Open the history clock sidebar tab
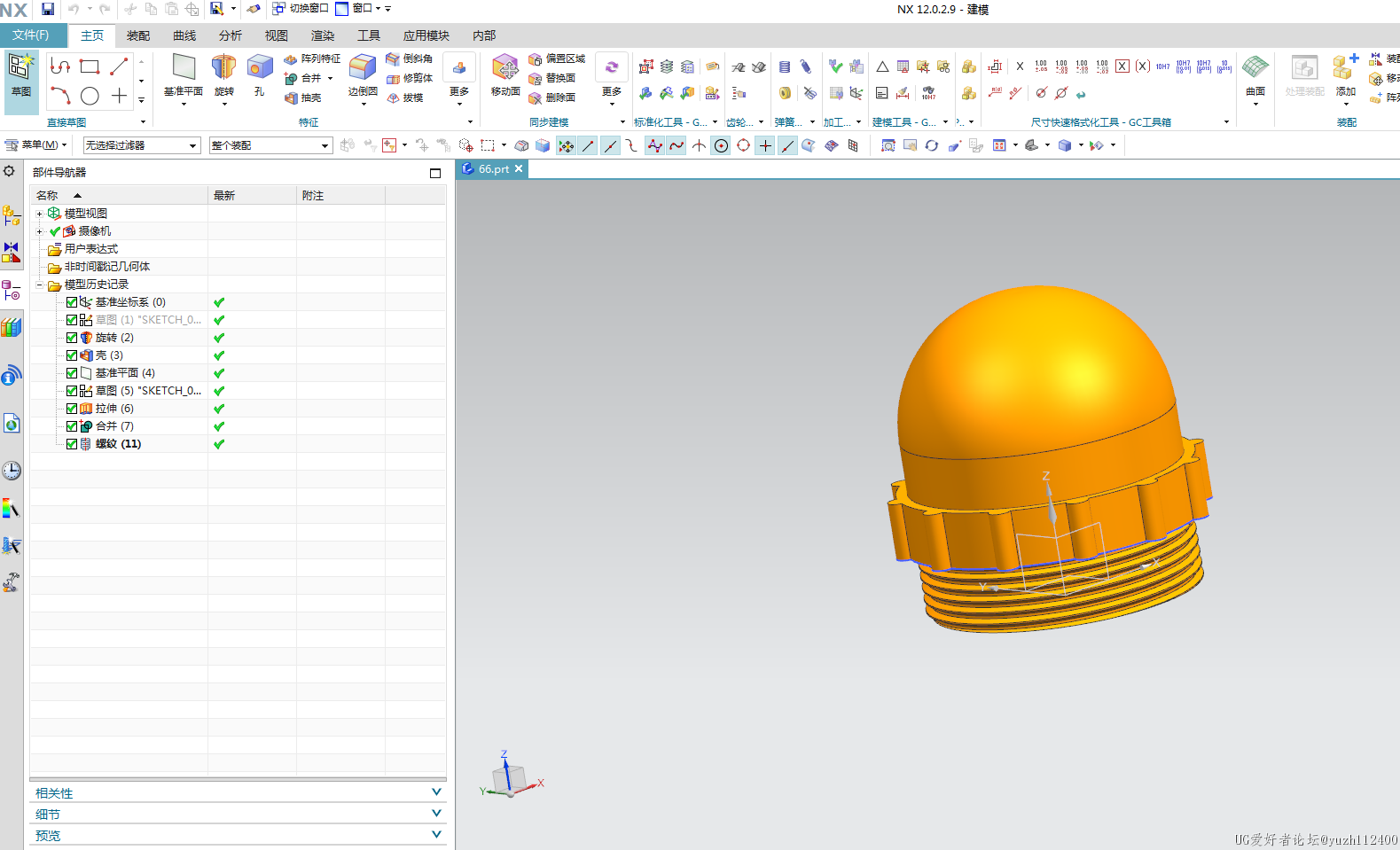This screenshot has width=1400, height=850. (11, 471)
